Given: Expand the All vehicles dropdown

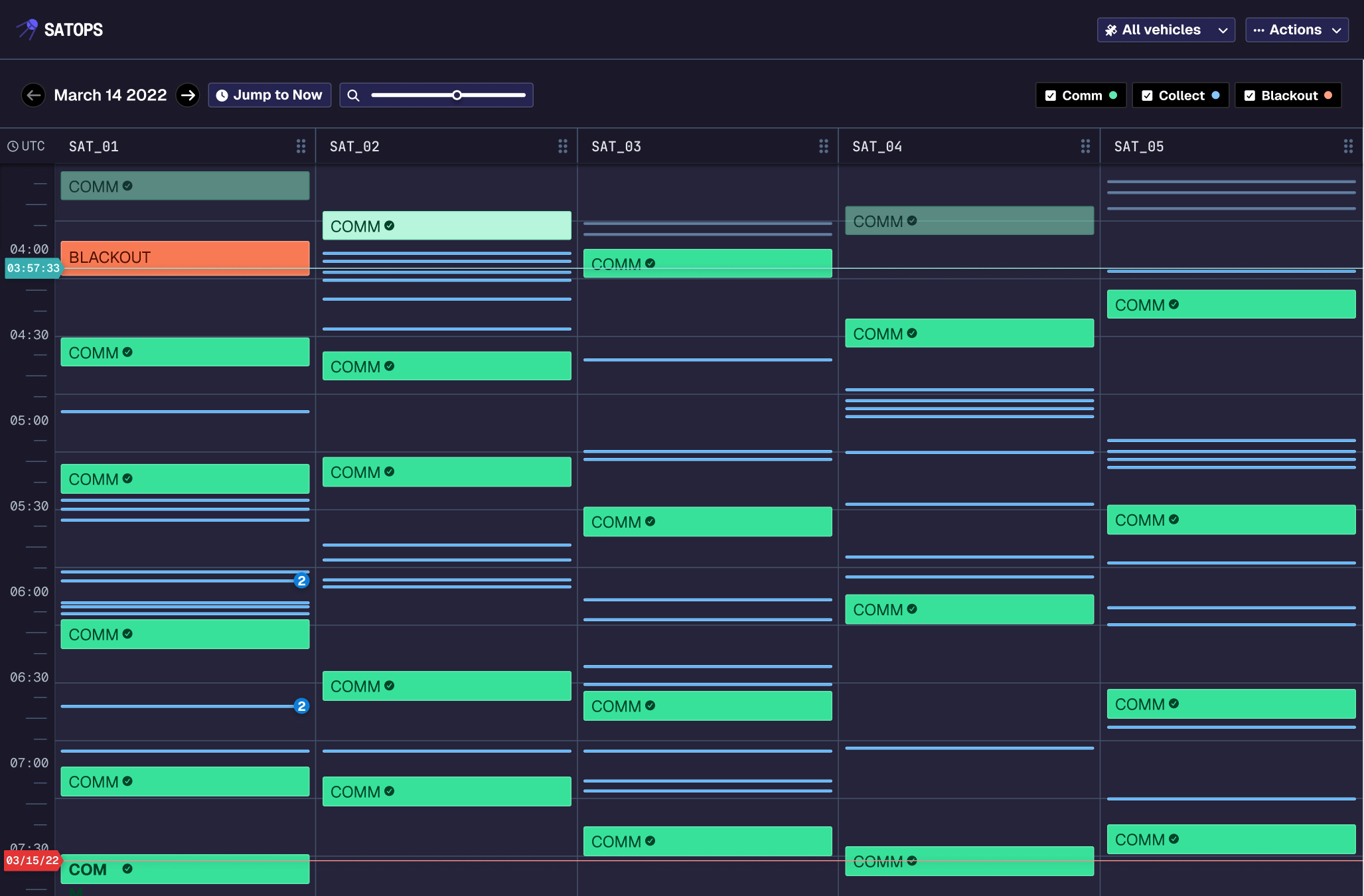Looking at the screenshot, I should click(1166, 30).
